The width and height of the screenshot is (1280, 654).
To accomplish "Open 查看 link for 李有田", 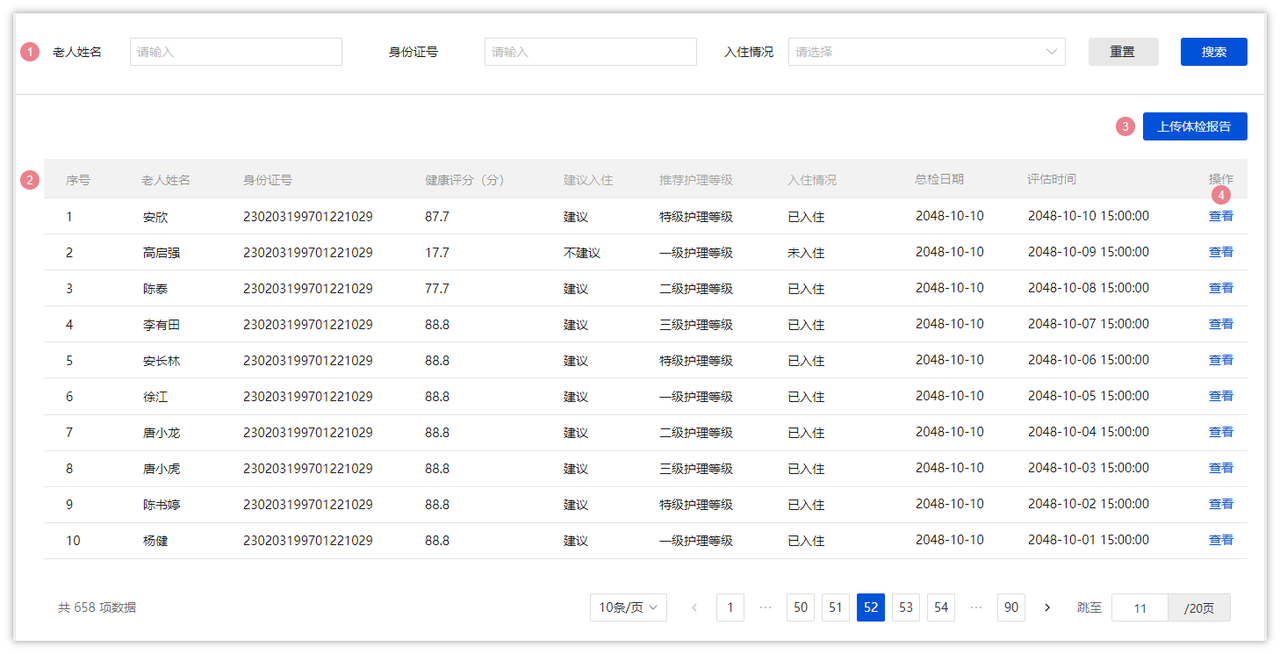I will click(x=1221, y=324).
